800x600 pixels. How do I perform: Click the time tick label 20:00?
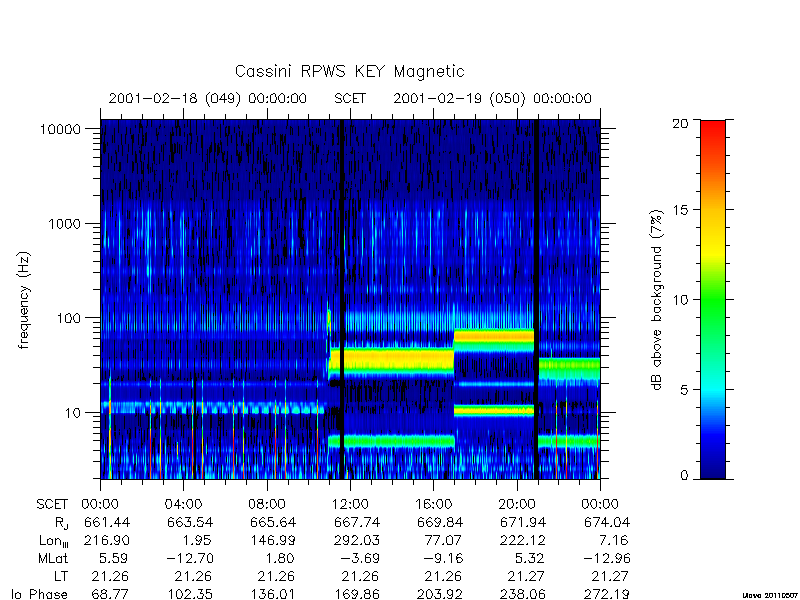click(516, 505)
